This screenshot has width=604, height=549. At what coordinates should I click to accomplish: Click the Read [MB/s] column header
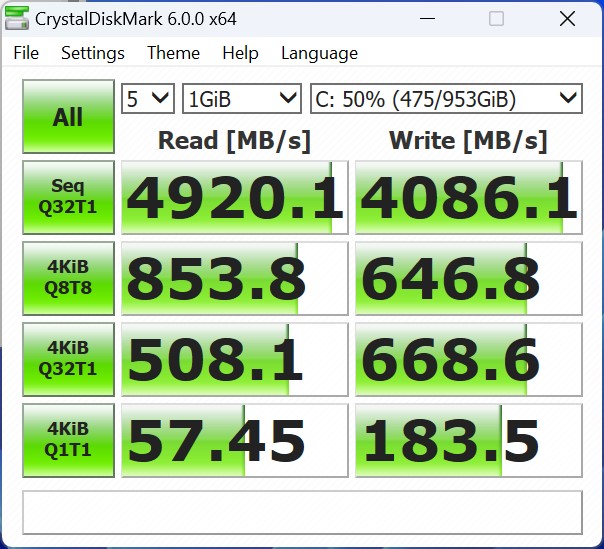[234, 141]
